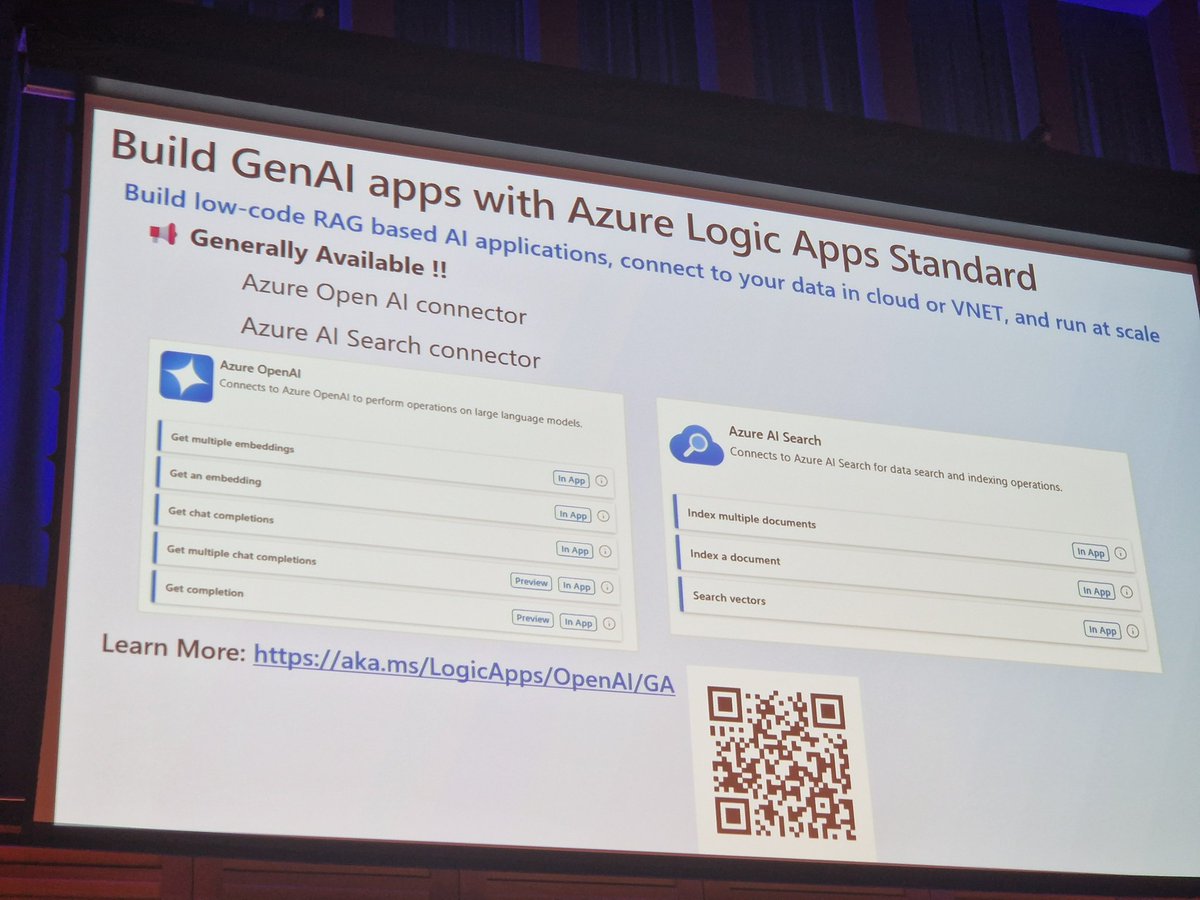
Task: Select the Get chat completions action
Action: coord(386,532)
